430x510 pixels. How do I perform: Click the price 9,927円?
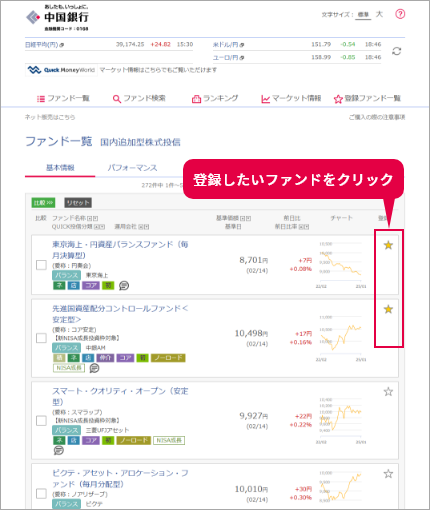click(x=254, y=416)
